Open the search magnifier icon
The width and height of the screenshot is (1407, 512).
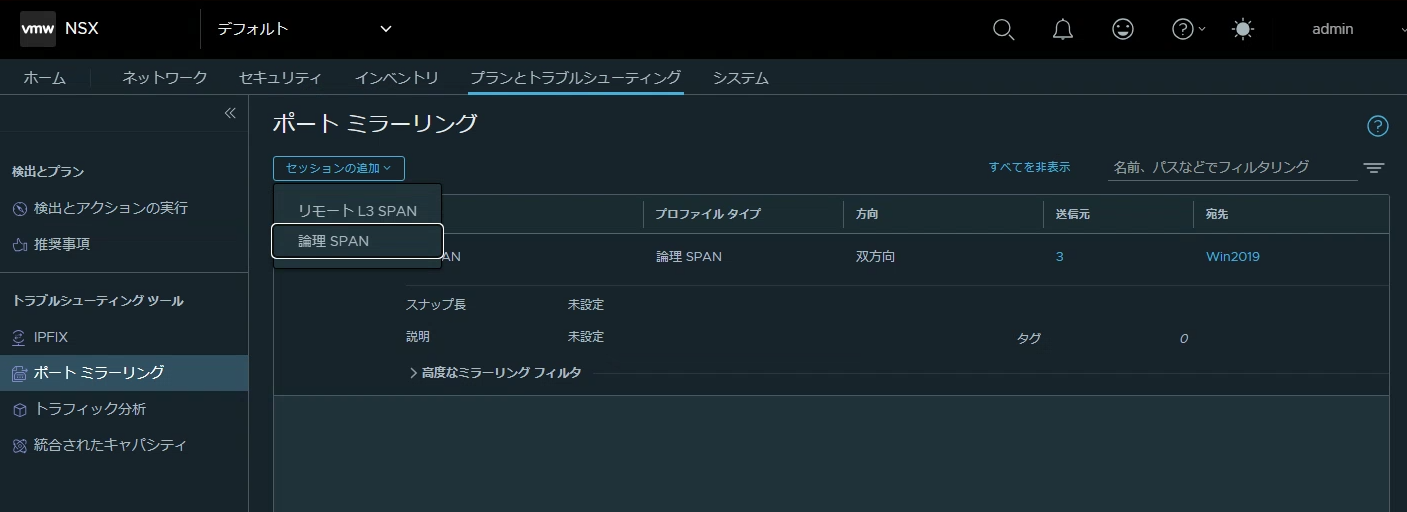[x=1003, y=29]
